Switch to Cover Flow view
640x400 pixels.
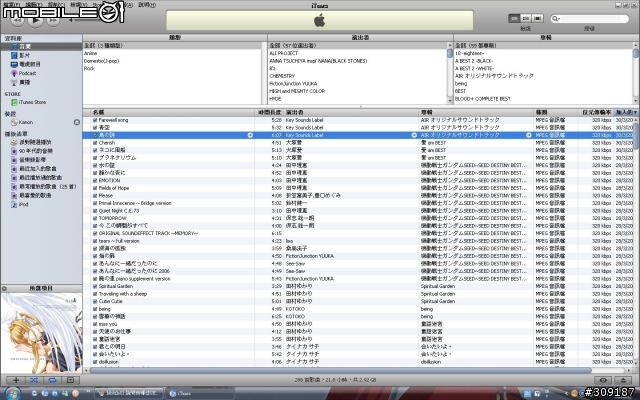coord(538,18)
